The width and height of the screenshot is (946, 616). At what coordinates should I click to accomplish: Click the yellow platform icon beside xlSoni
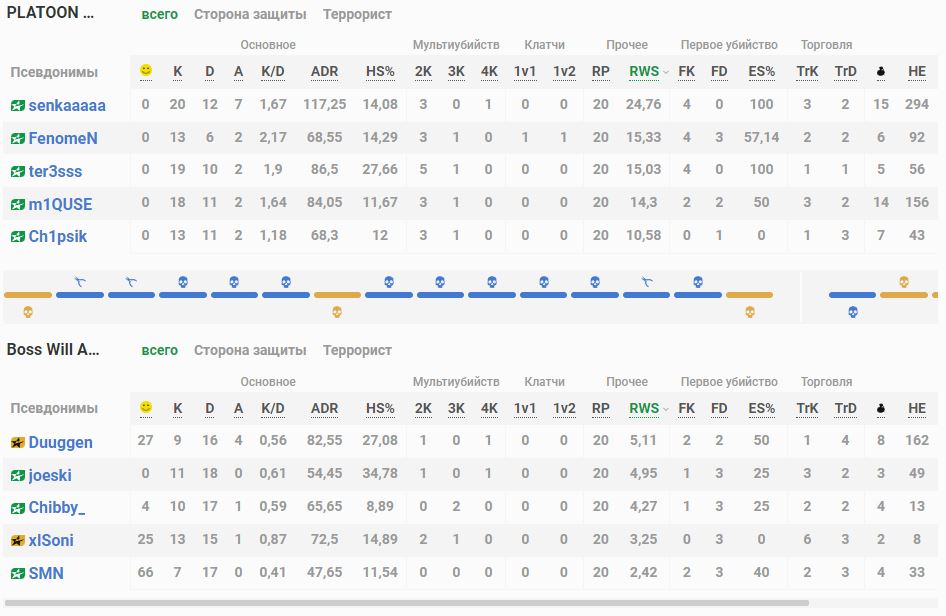17,540
